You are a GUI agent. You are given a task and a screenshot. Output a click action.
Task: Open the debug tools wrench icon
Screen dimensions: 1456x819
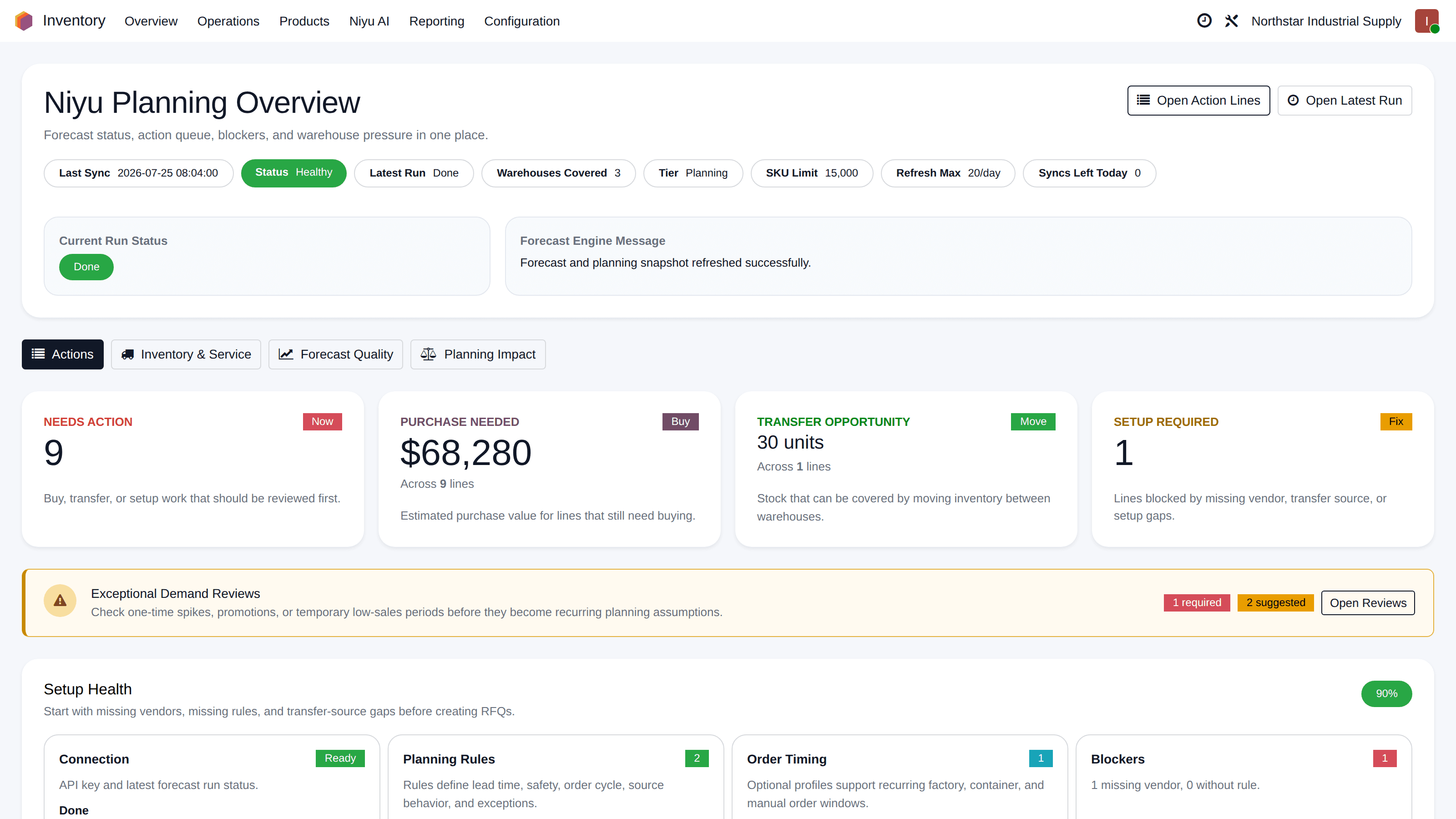(x=1232, y=21)
